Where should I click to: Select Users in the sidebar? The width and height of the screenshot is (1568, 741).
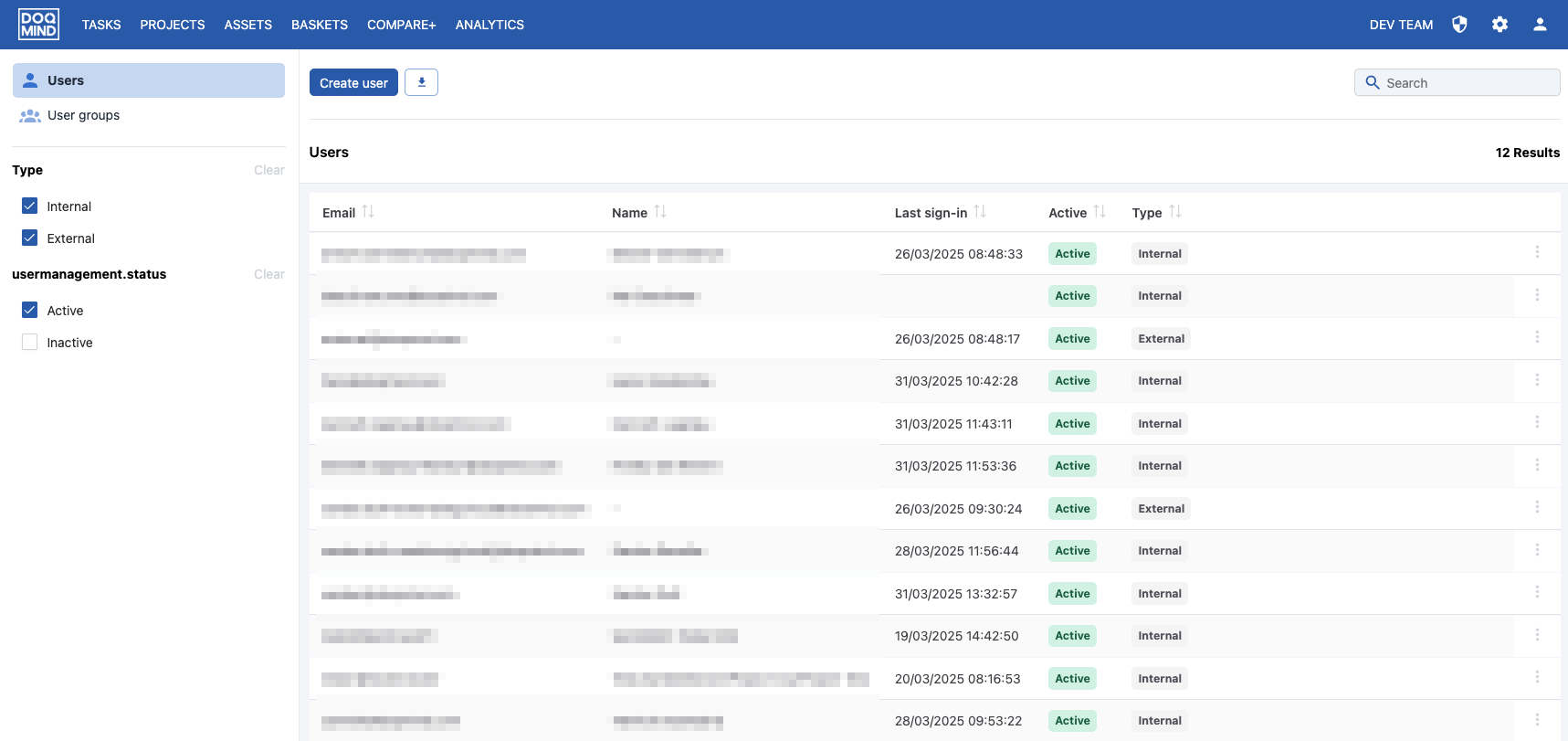coord(149,80)
